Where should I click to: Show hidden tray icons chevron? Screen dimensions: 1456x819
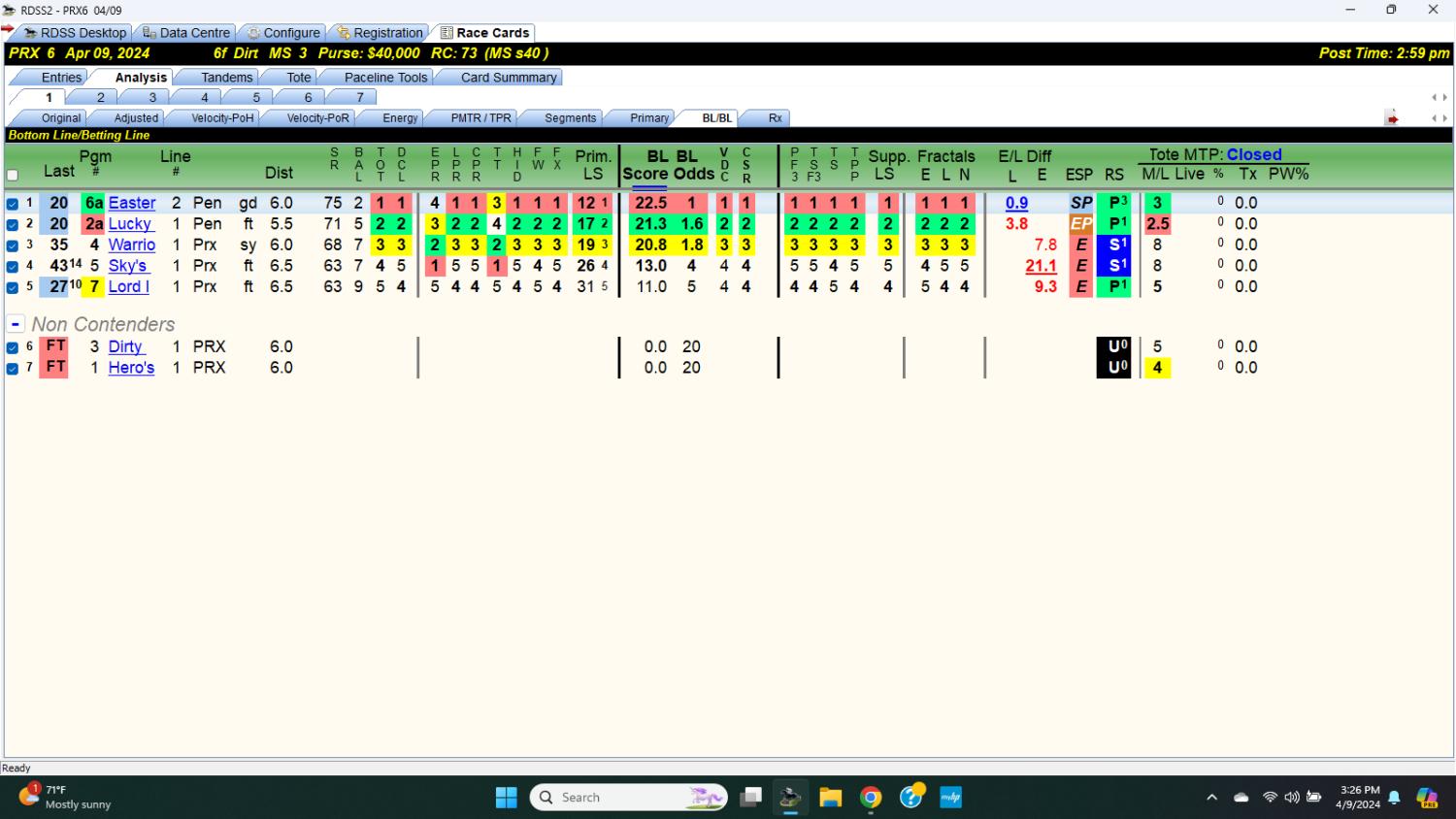pos(1211,798)
